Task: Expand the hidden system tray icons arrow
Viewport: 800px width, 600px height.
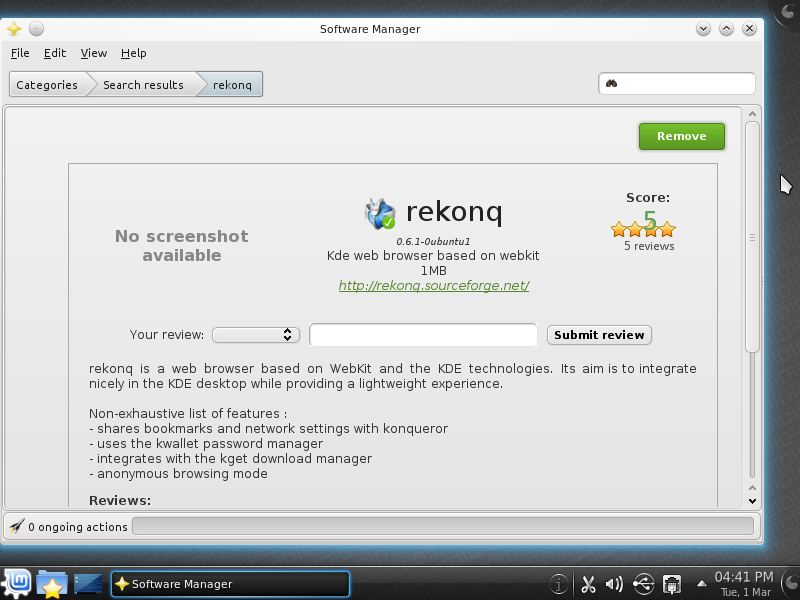Action: click(x=700, y=584)
